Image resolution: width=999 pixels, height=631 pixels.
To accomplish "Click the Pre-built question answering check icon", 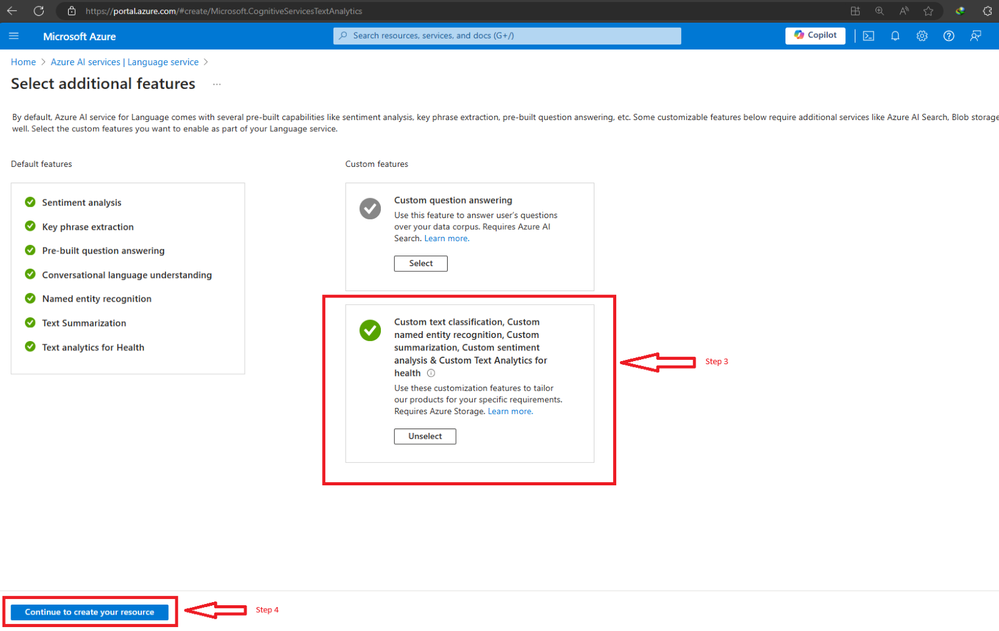I will pos(30,250).
